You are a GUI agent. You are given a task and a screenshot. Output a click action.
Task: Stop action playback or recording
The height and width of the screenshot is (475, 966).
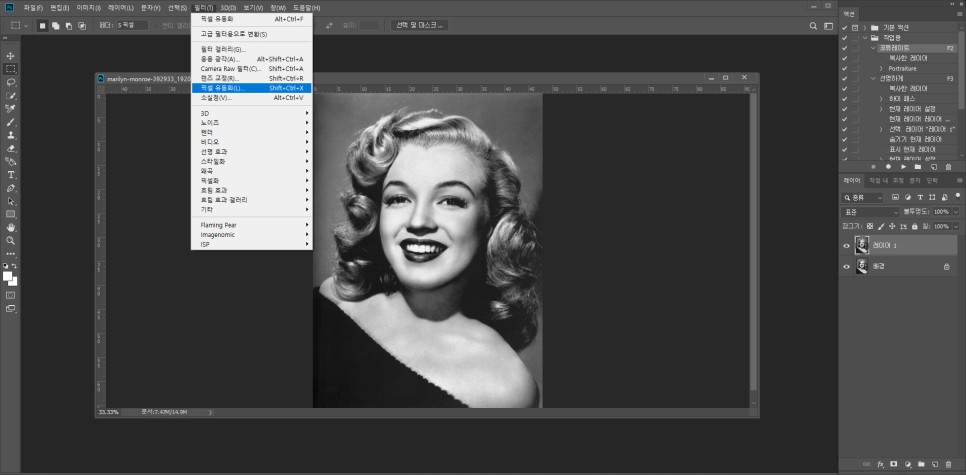click(x=874, y=167)
